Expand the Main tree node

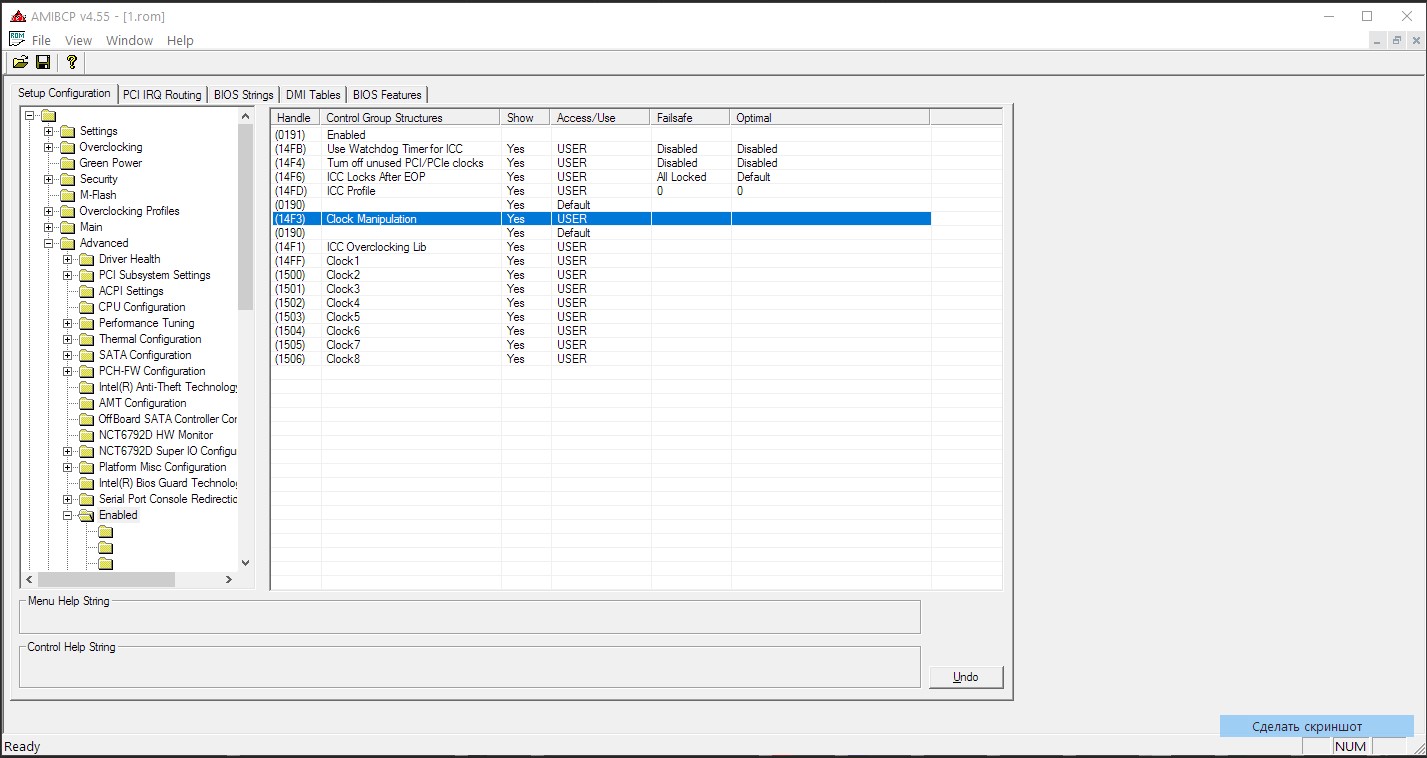coord(48,227)
